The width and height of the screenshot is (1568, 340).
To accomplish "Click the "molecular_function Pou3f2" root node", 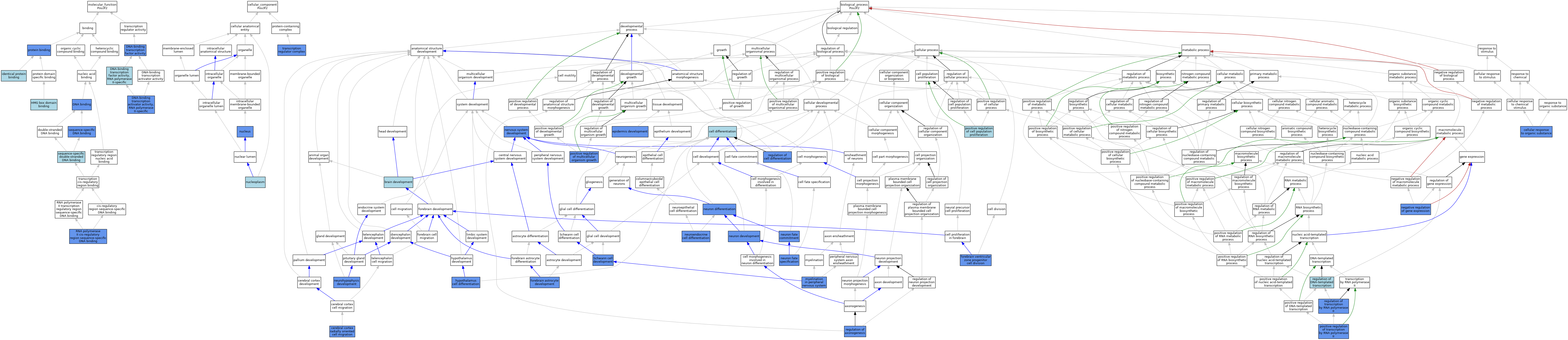I will coord(102,7).
